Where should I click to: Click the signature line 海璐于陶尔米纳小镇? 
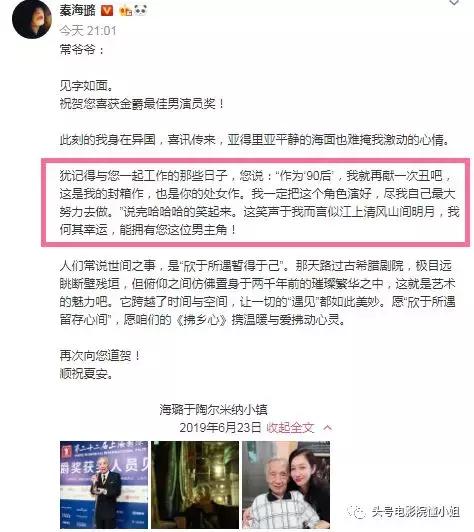tap(213, 410)
